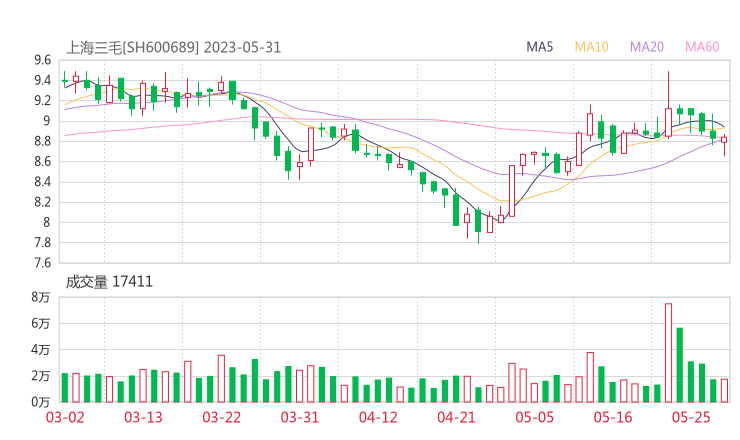Screen dimensions: 740x440
Task: Click the 03-02 date axis label
Action: tap(65, 417)
